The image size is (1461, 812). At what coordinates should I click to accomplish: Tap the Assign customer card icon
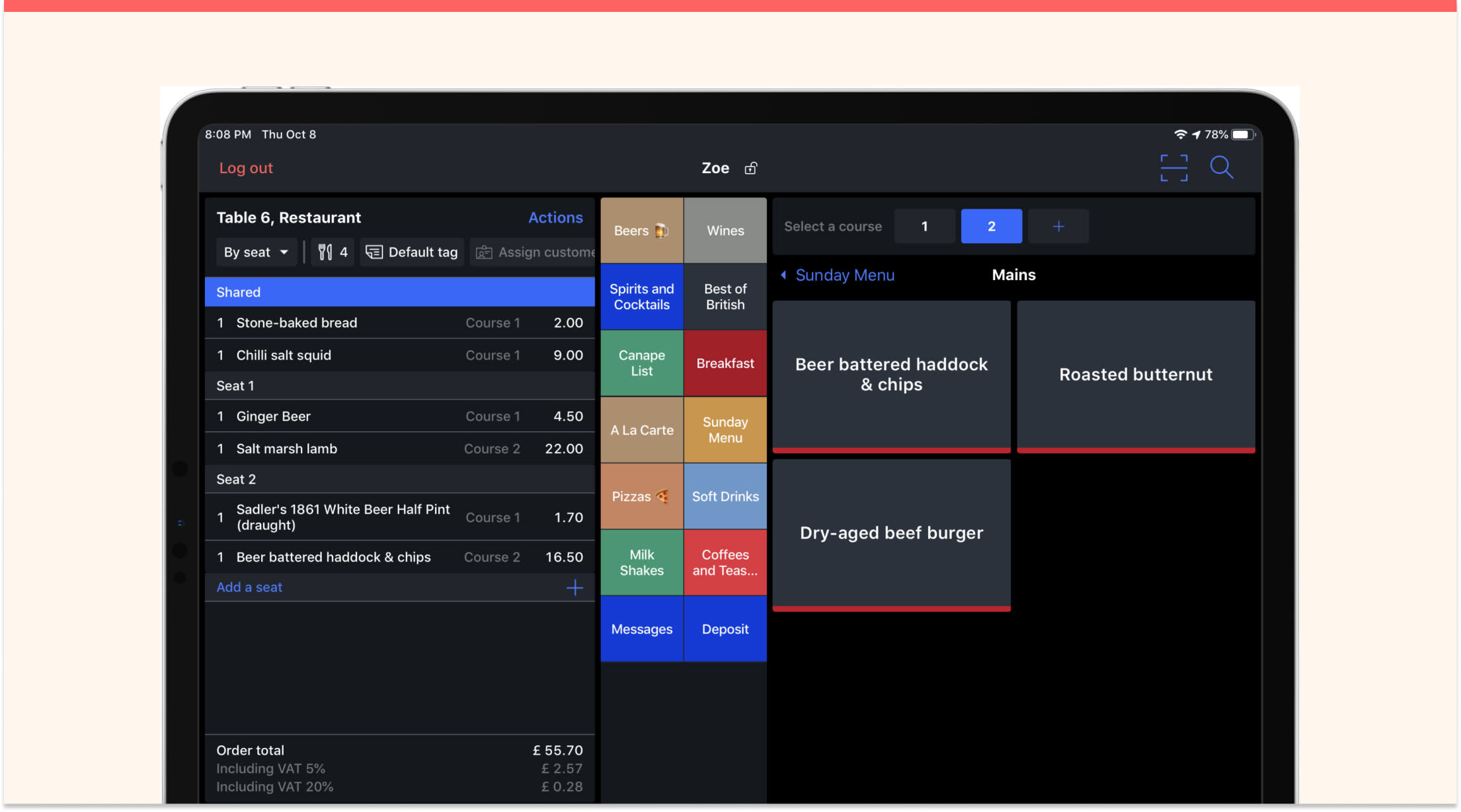coord(484,252)
